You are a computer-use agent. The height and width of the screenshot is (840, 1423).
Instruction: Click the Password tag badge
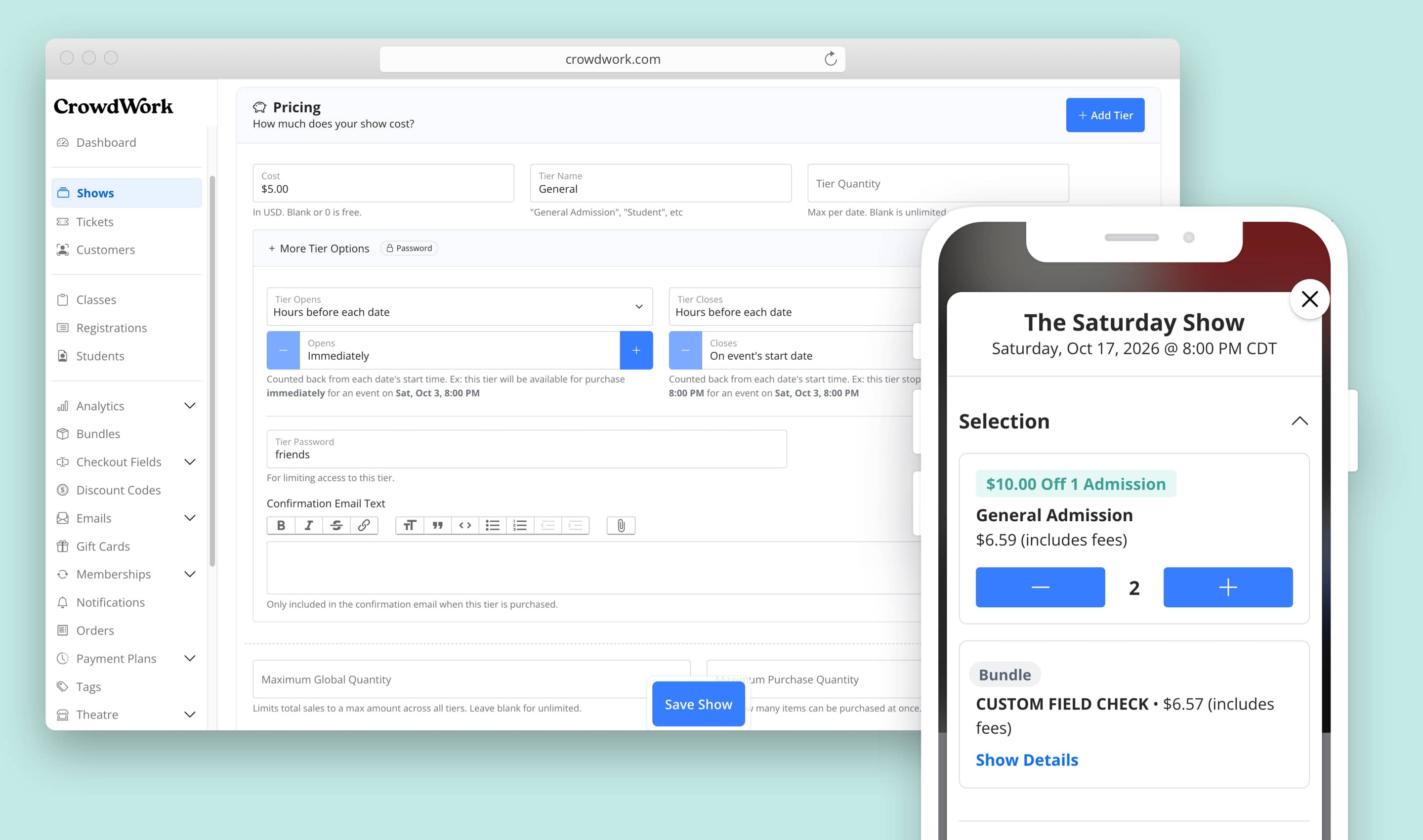pyautogui.click(x=409, y=248)
